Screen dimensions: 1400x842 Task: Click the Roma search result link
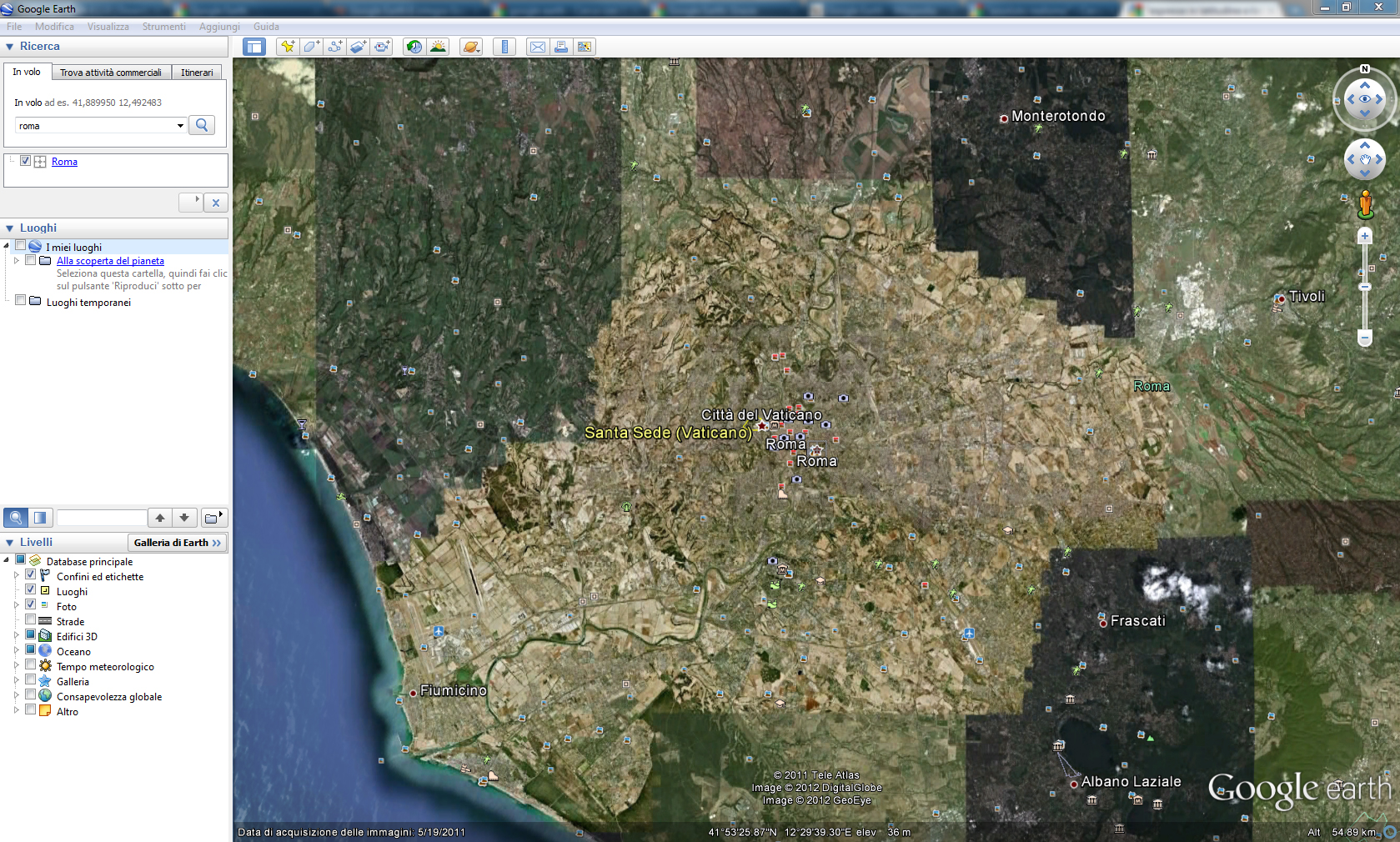click(64, 162)
